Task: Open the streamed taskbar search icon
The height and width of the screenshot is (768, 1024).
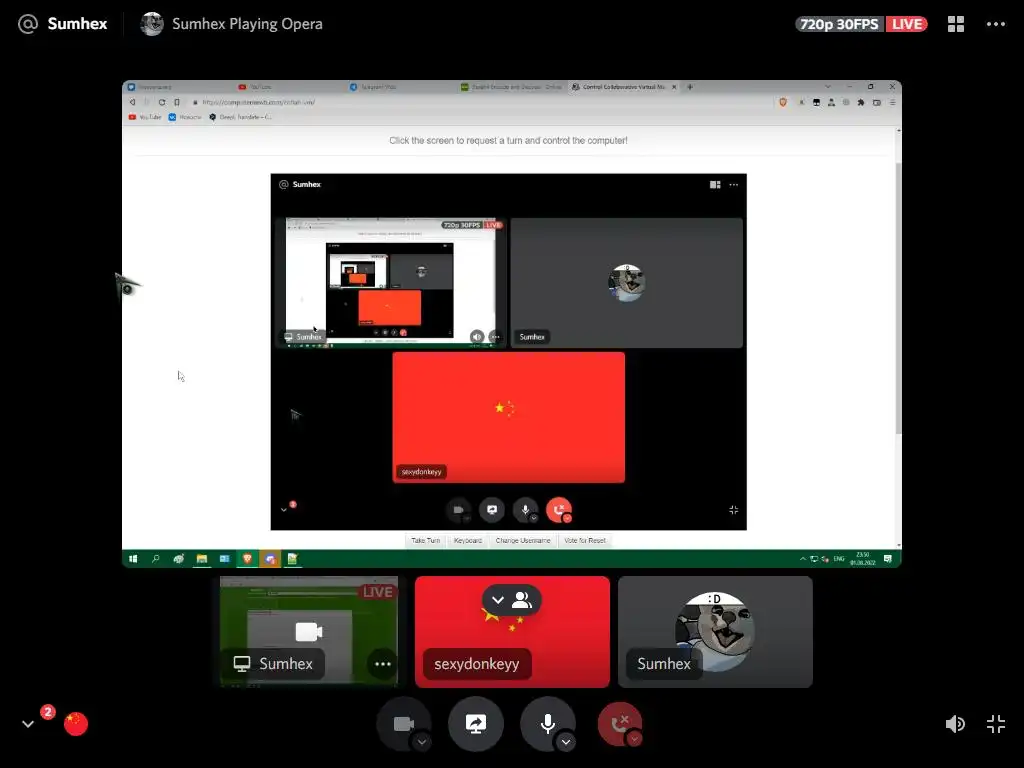Action: tap(155, 559)
